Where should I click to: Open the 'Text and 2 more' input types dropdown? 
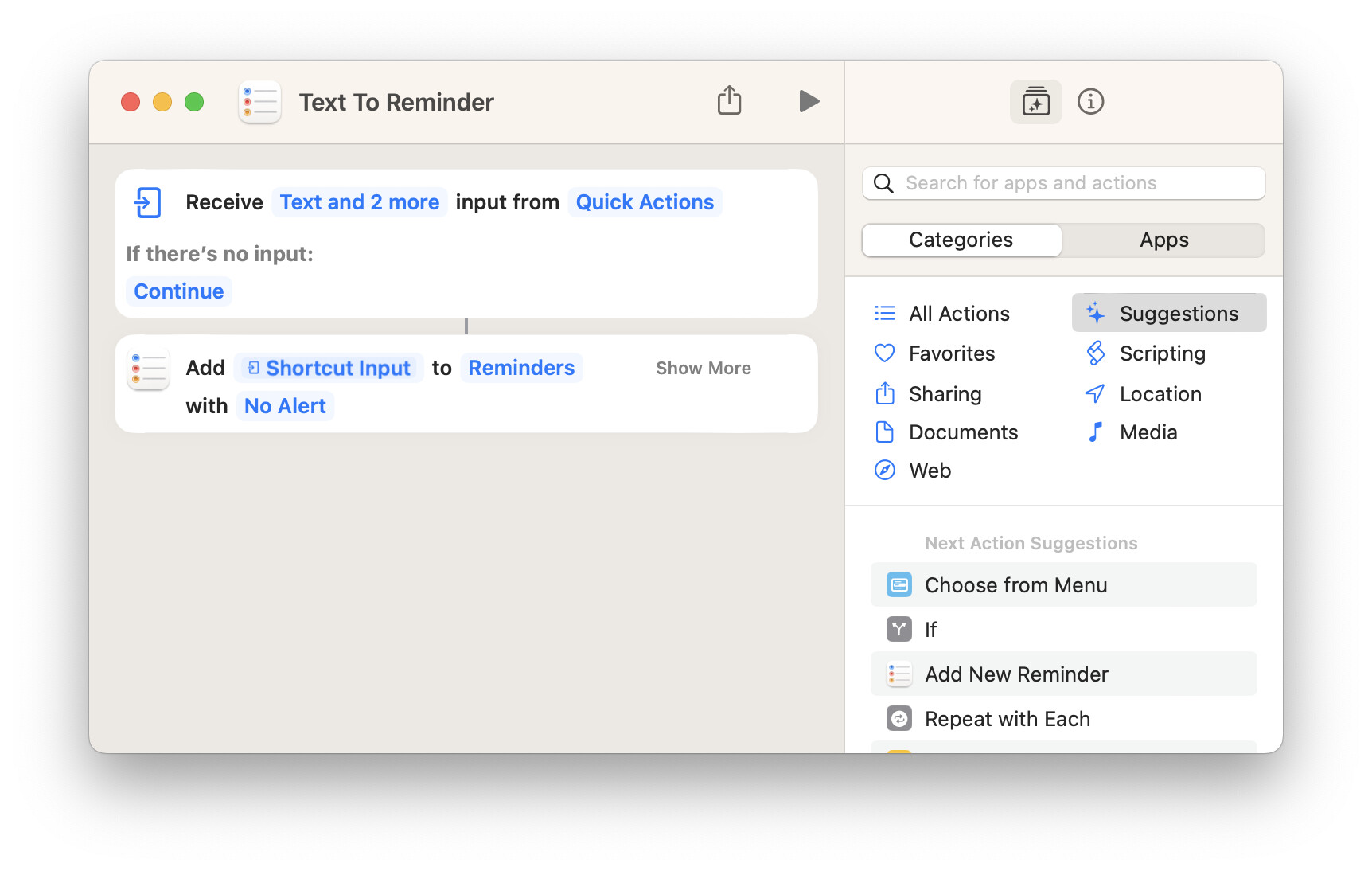(359, 202)
